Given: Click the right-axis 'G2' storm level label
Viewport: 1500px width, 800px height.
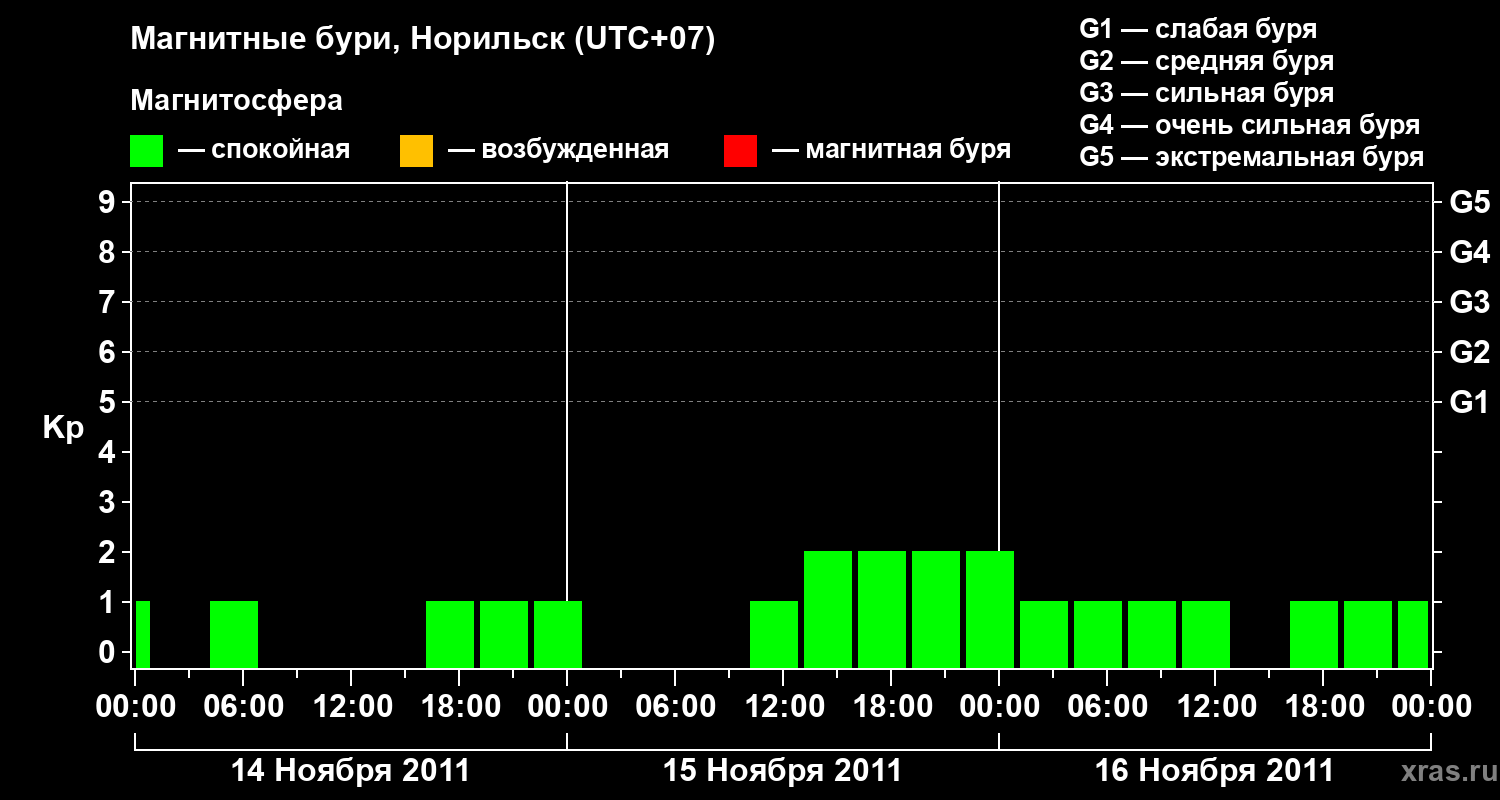Looking at the screenshot, I should click(x=1469, y=352).
